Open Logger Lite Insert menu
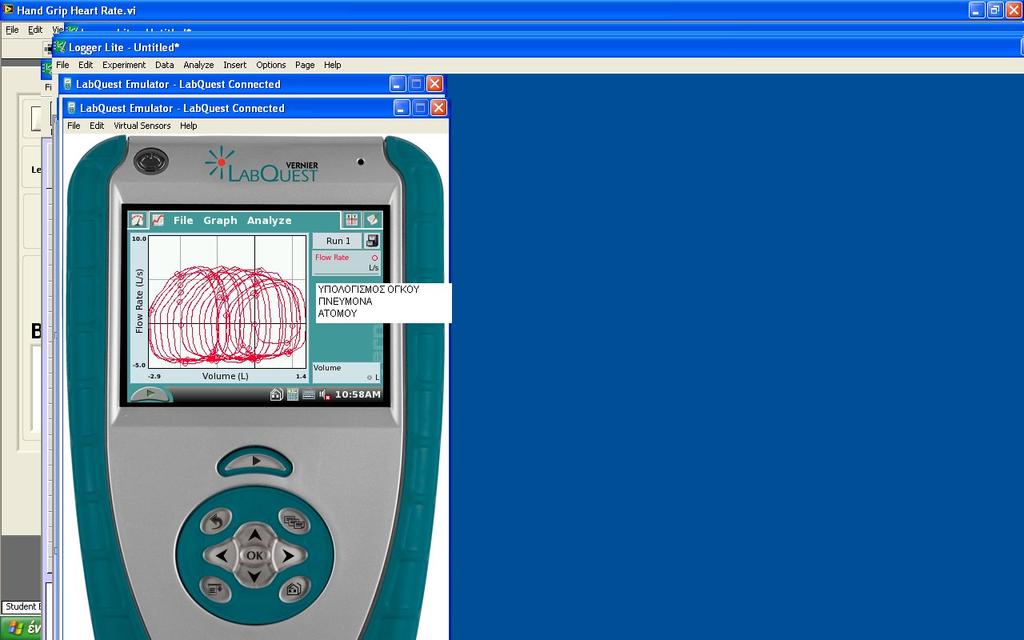Viewport: 1024px width, 640px height. 234,65
